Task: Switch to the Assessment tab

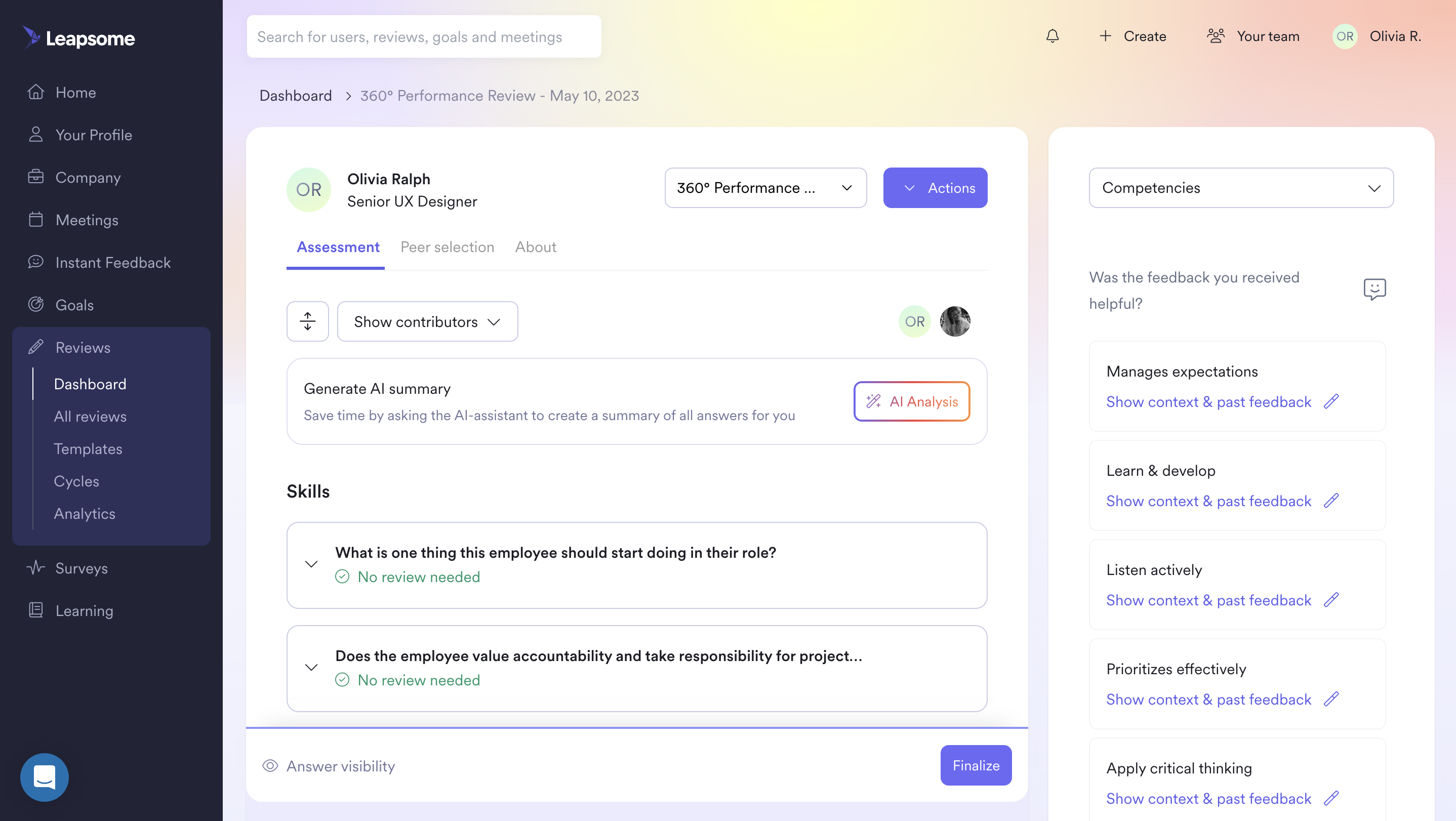Action: pyautogui.click(x=338, y=247)
